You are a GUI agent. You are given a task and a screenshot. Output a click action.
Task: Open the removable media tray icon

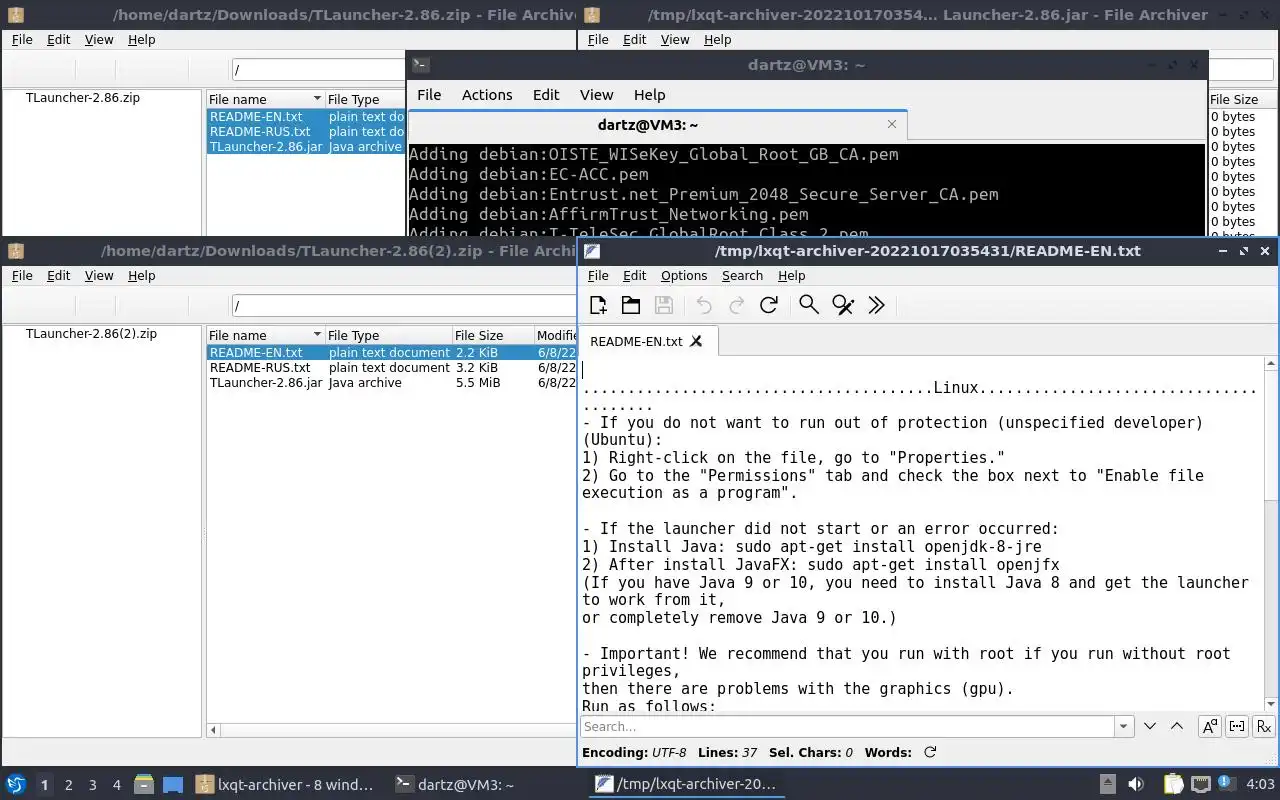[1107, 785]
